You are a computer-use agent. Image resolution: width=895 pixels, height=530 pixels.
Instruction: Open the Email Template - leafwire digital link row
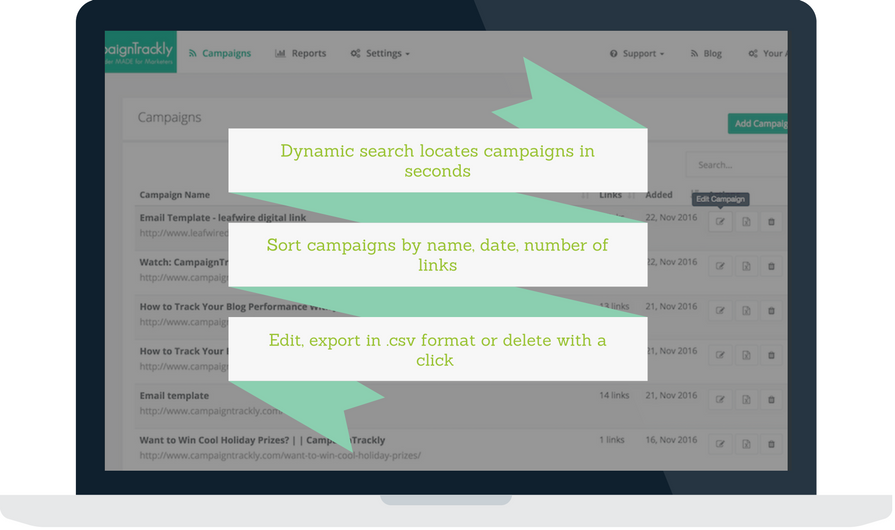click(x=223, y=217)
